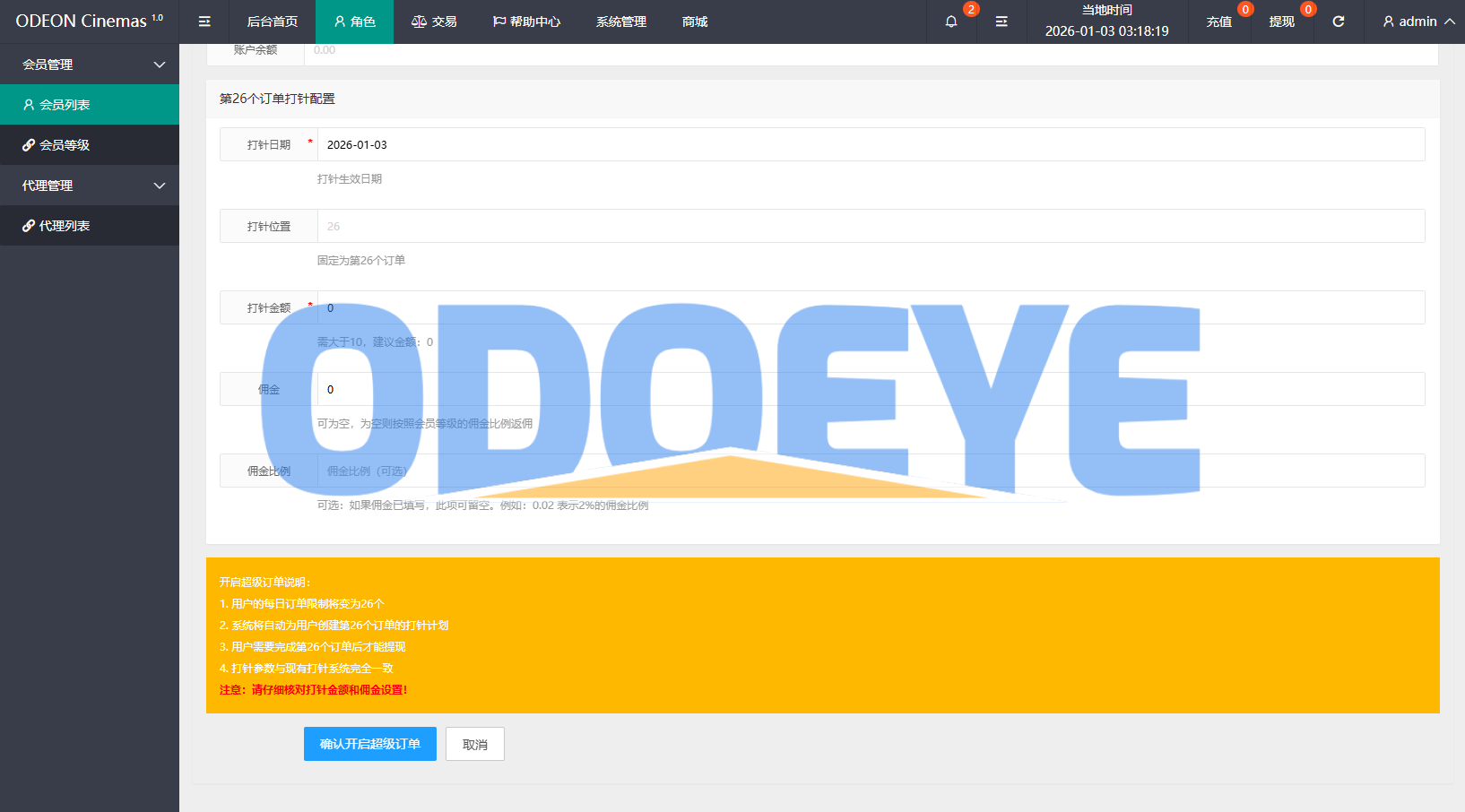Click the 充值 header link
The height and width of the screenshot is (812, 1465).
tap(1218, 22)
